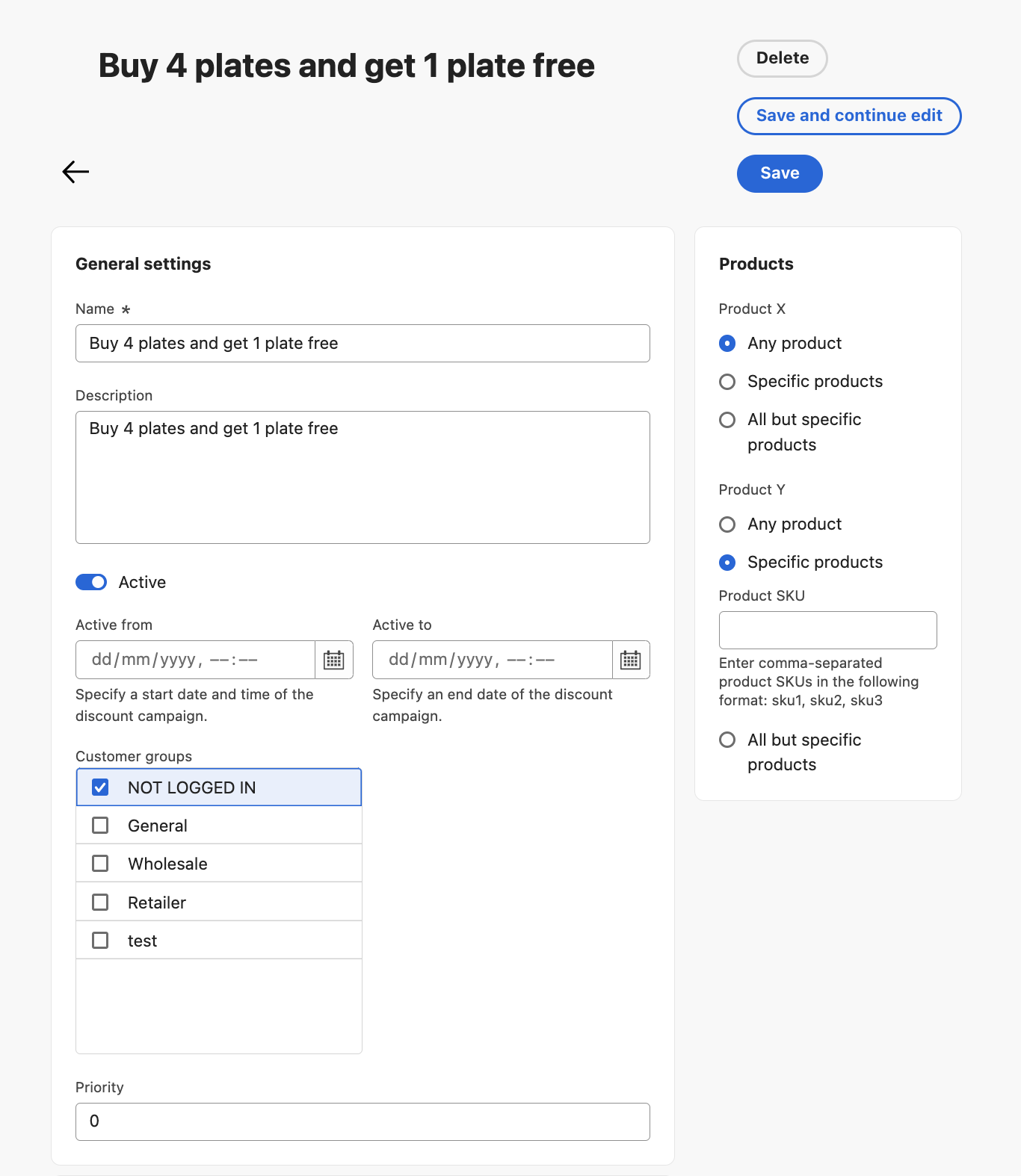This screenshot has height=1176, width=1021.
Task: Click the Delete button
Action: click(x=782, y=58)
